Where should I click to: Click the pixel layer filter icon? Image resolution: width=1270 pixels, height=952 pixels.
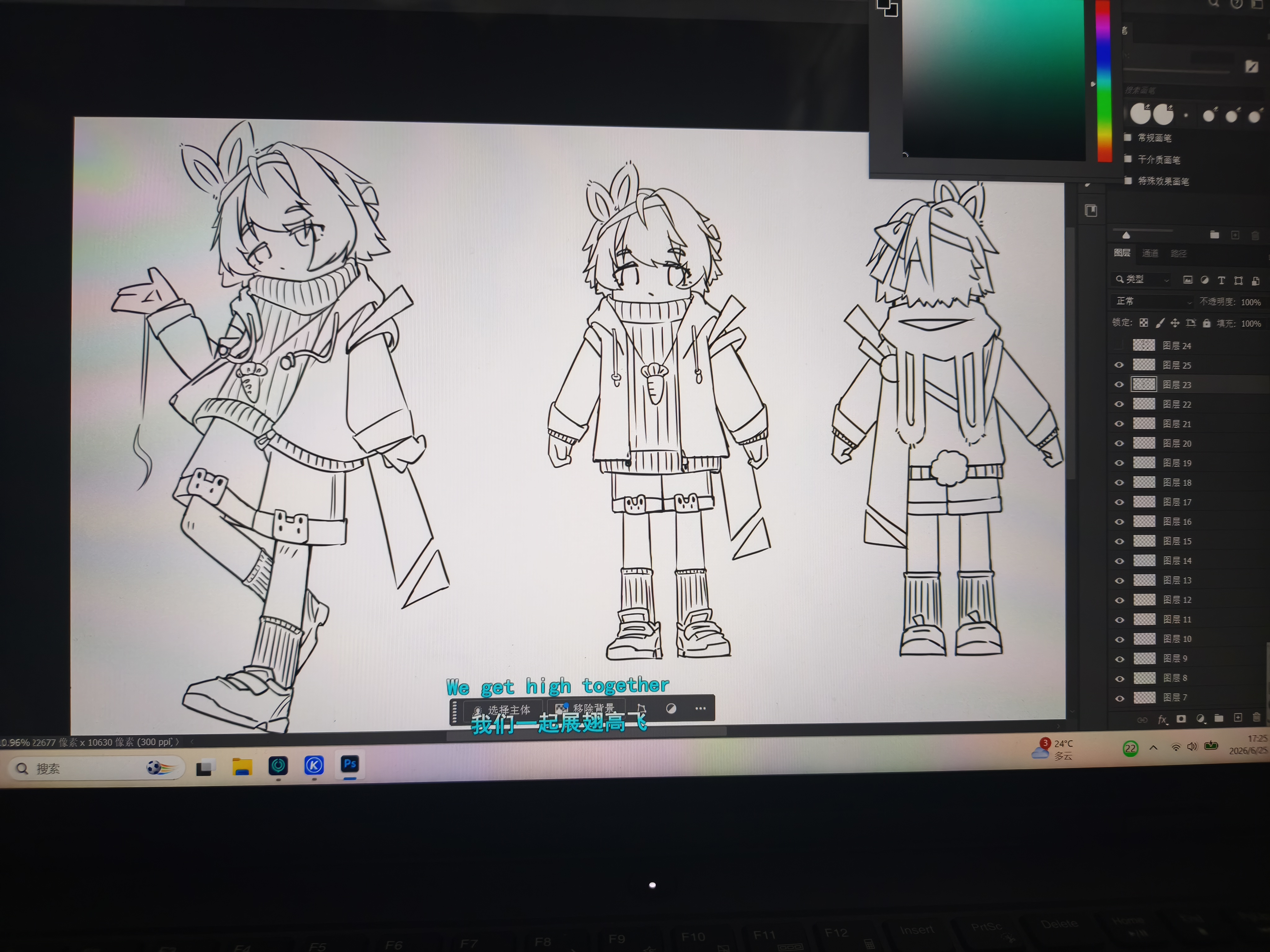pyautogui.click(x=1188, y=280)
